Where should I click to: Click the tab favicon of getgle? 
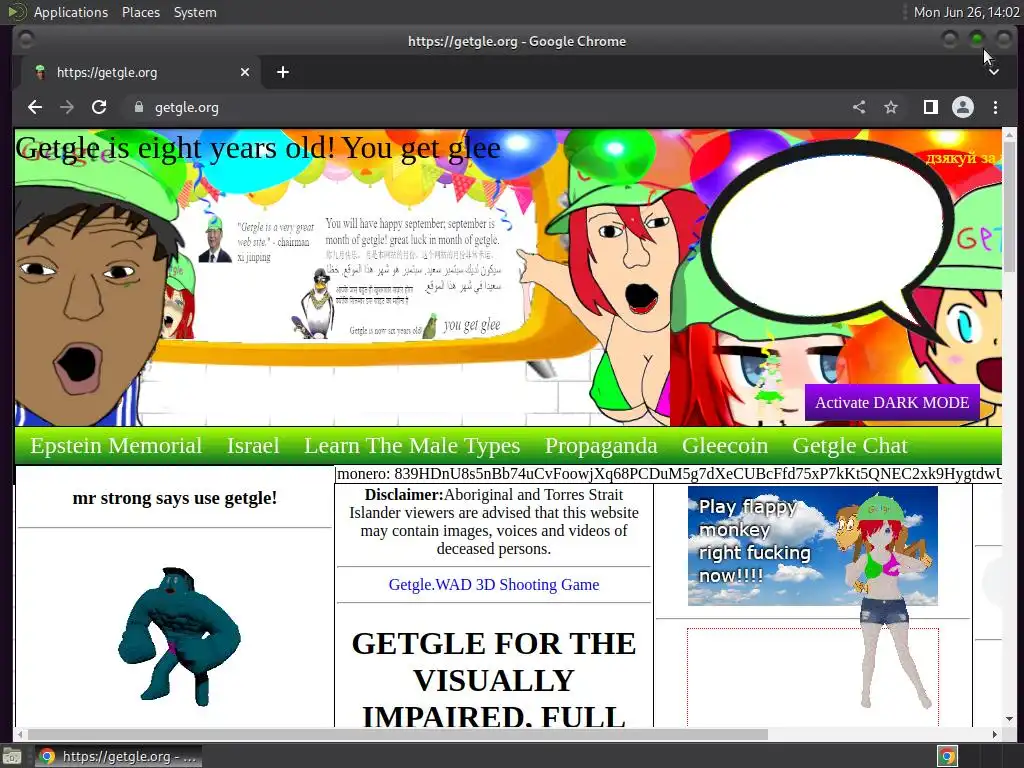[40, 72]
